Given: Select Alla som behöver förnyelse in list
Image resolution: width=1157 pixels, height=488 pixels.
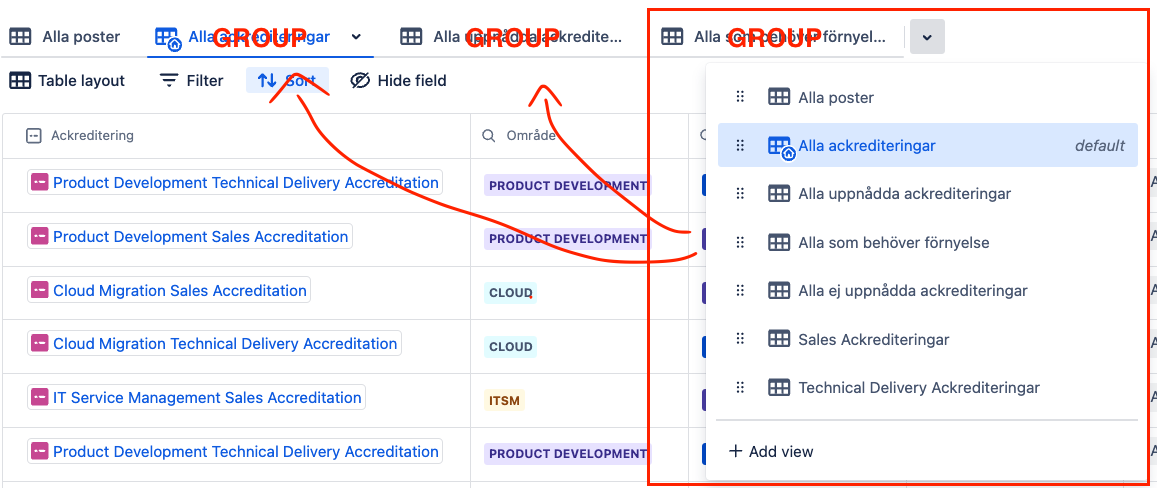Looking at the screenshot, I should pos(928,242).
